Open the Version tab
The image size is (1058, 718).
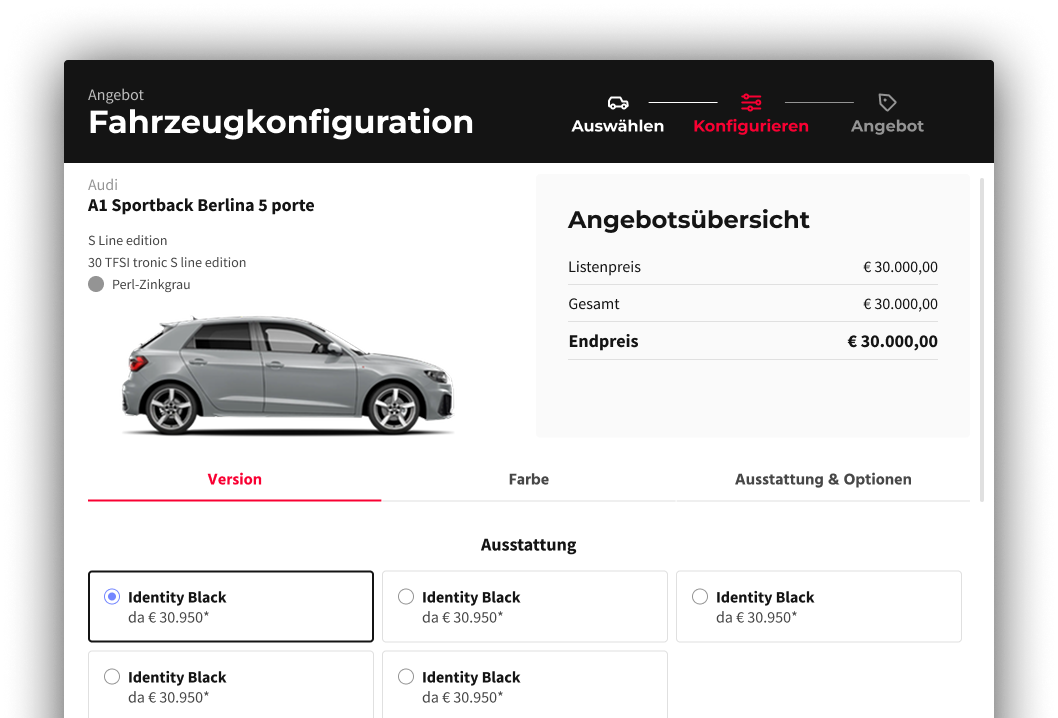234,479
